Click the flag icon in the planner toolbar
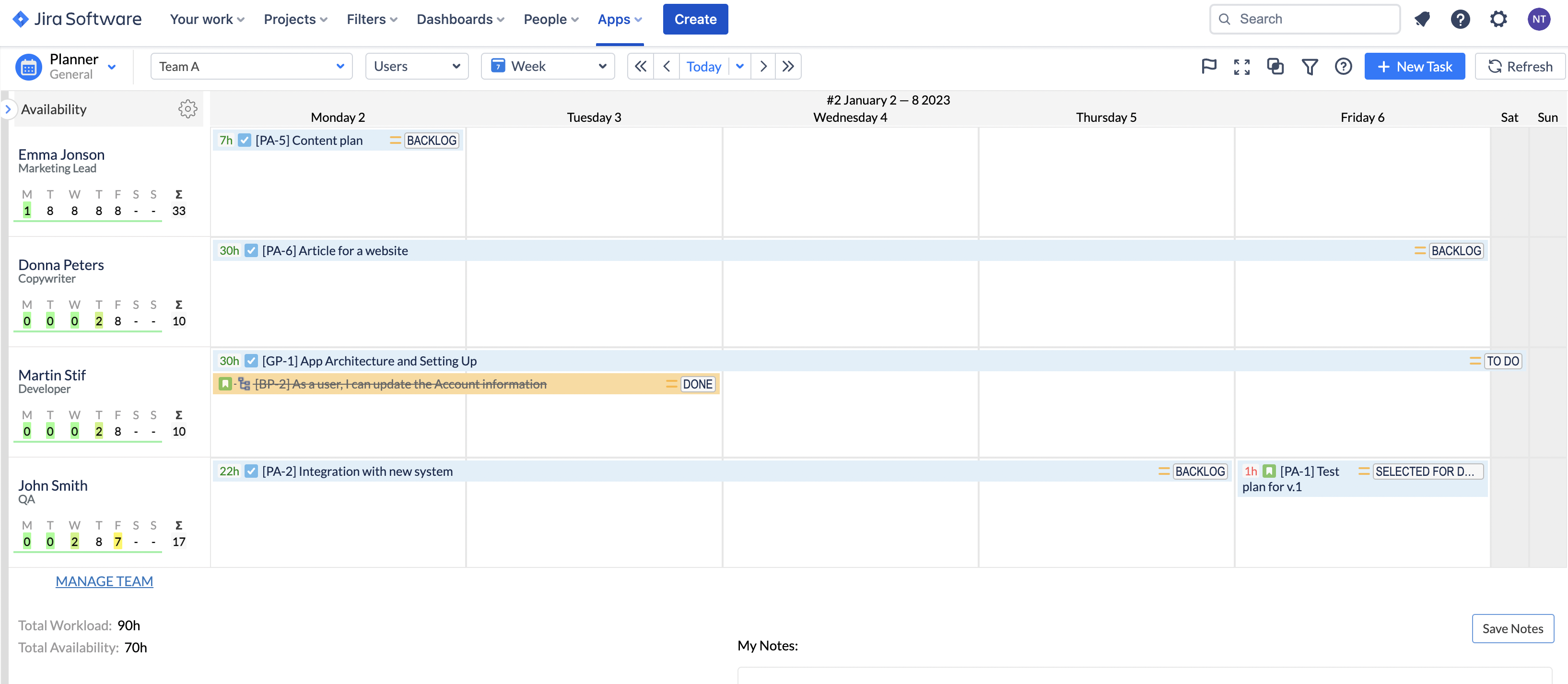The image size is (1568, 684). click(x=1209, y=66)
